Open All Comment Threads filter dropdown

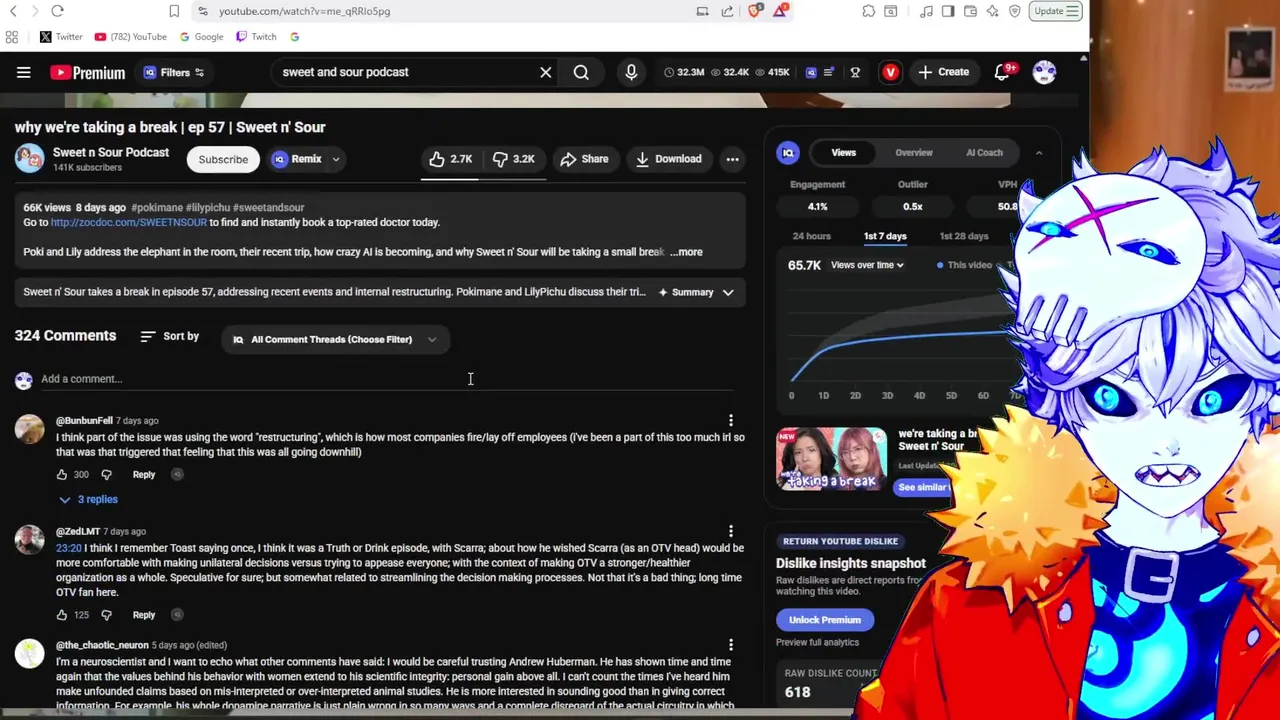[x=334, y=339]
